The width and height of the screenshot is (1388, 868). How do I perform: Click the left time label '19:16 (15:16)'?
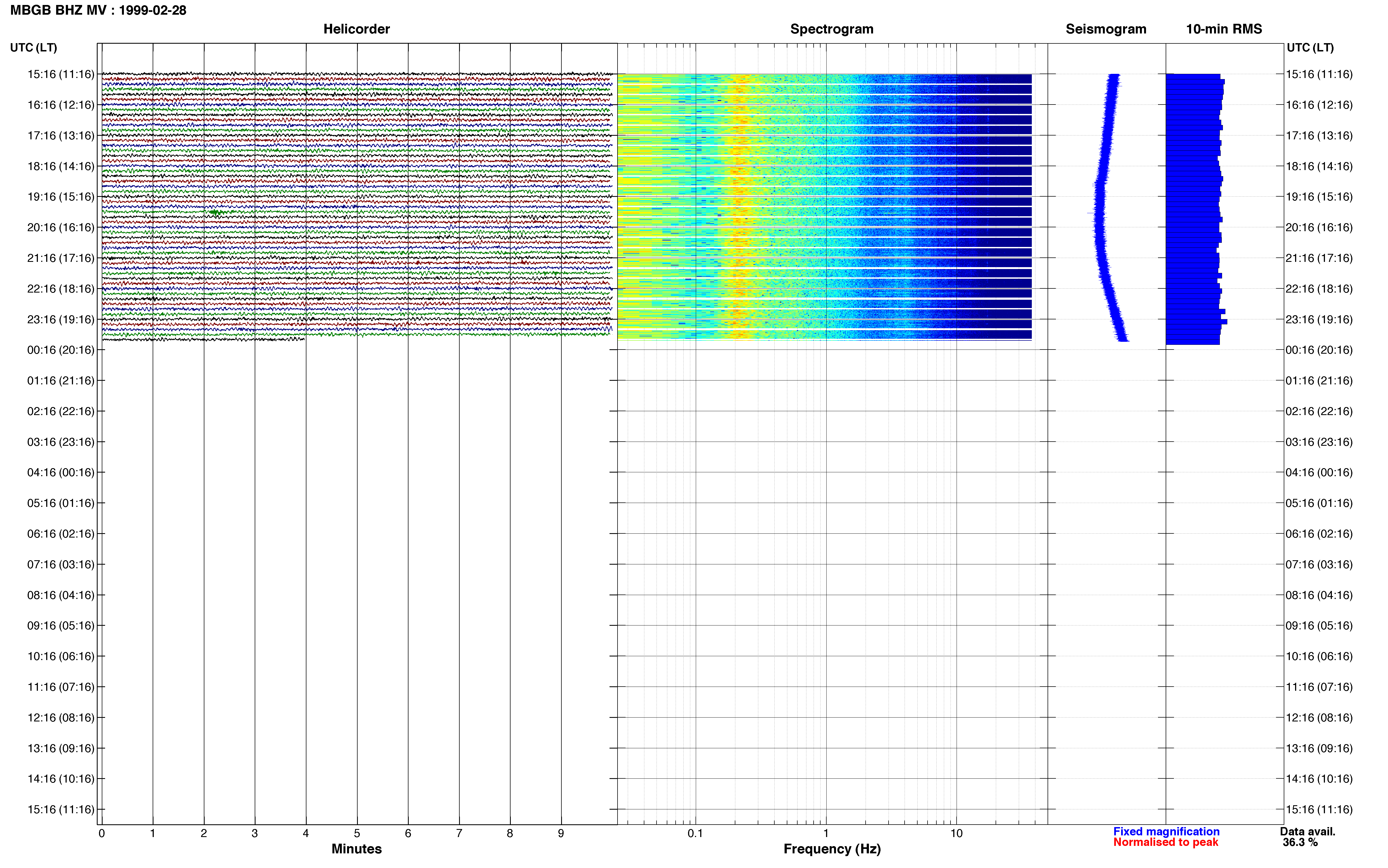click(x=61, y=197)
